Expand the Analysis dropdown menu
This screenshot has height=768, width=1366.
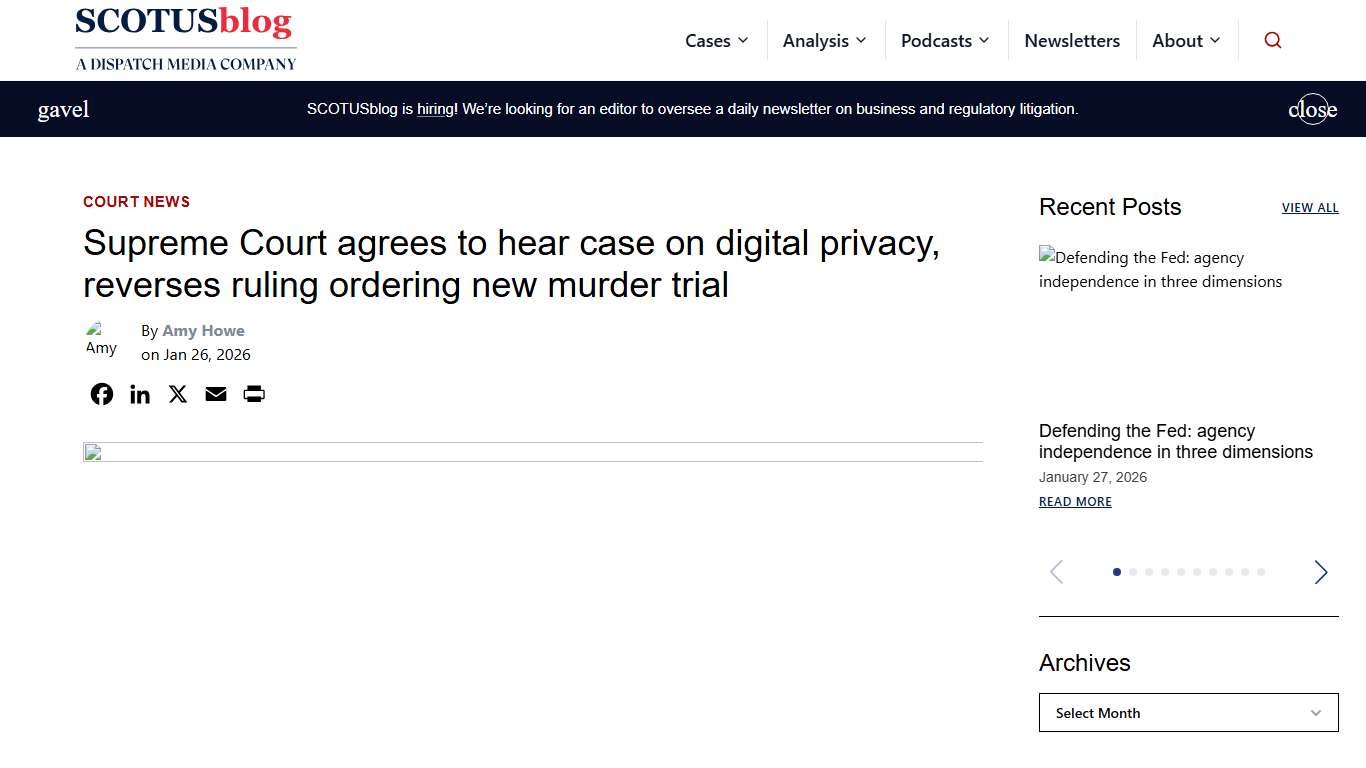(824, 40)
